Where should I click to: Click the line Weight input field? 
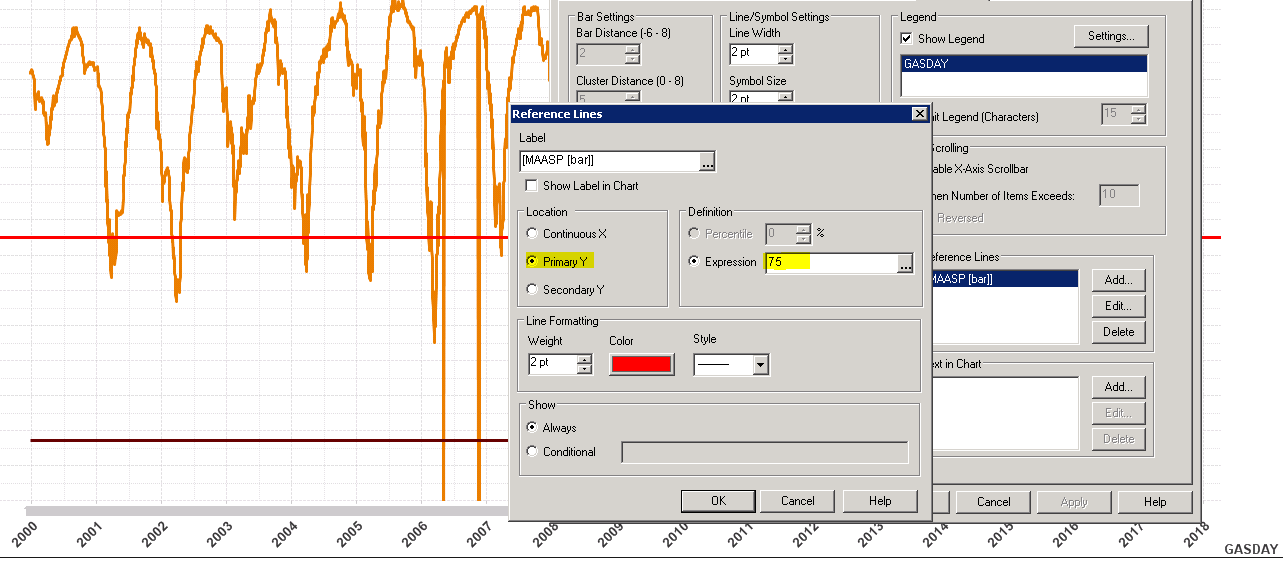click(553, 364)
